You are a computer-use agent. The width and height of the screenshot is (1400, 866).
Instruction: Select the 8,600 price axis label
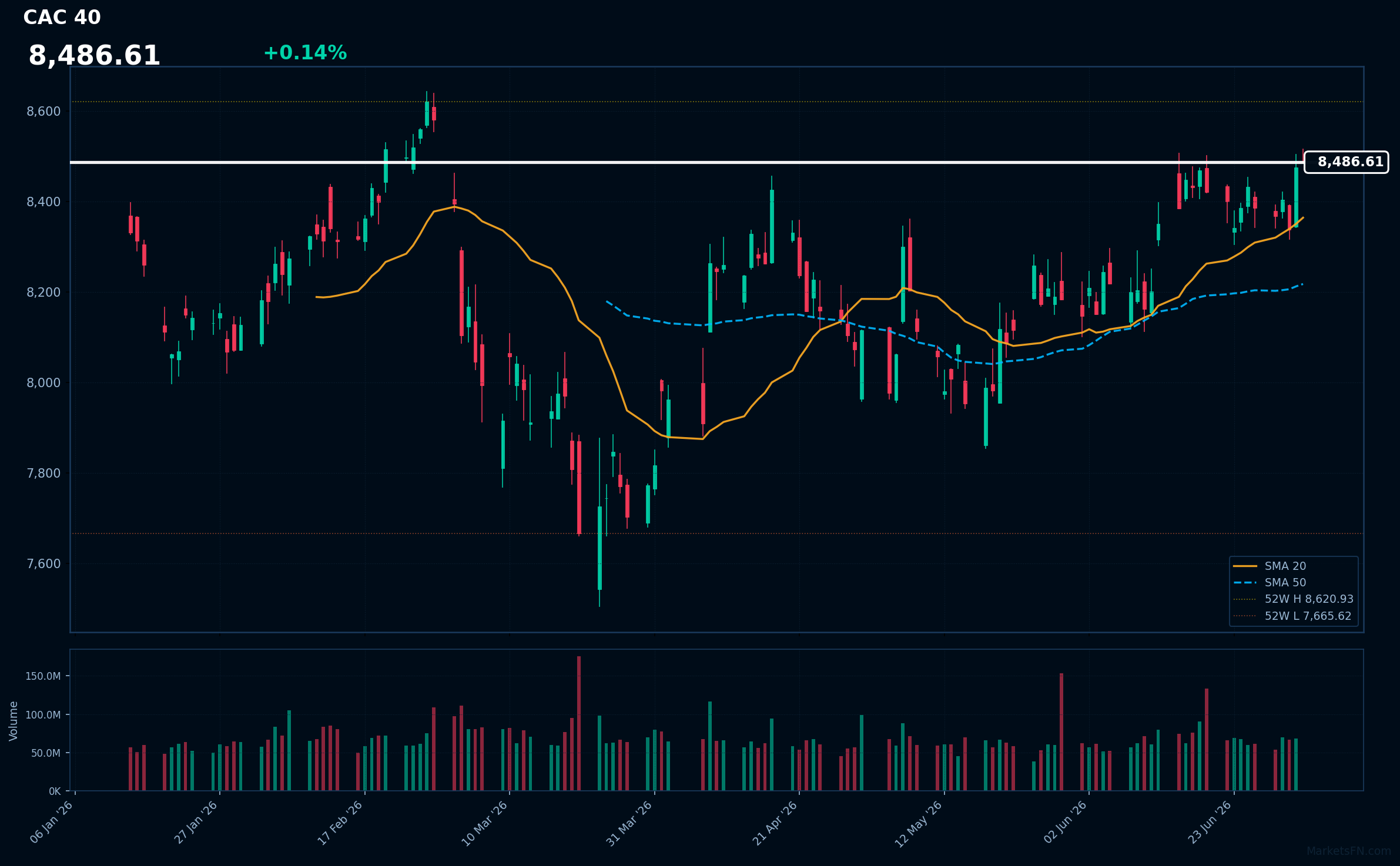[43, 112]
